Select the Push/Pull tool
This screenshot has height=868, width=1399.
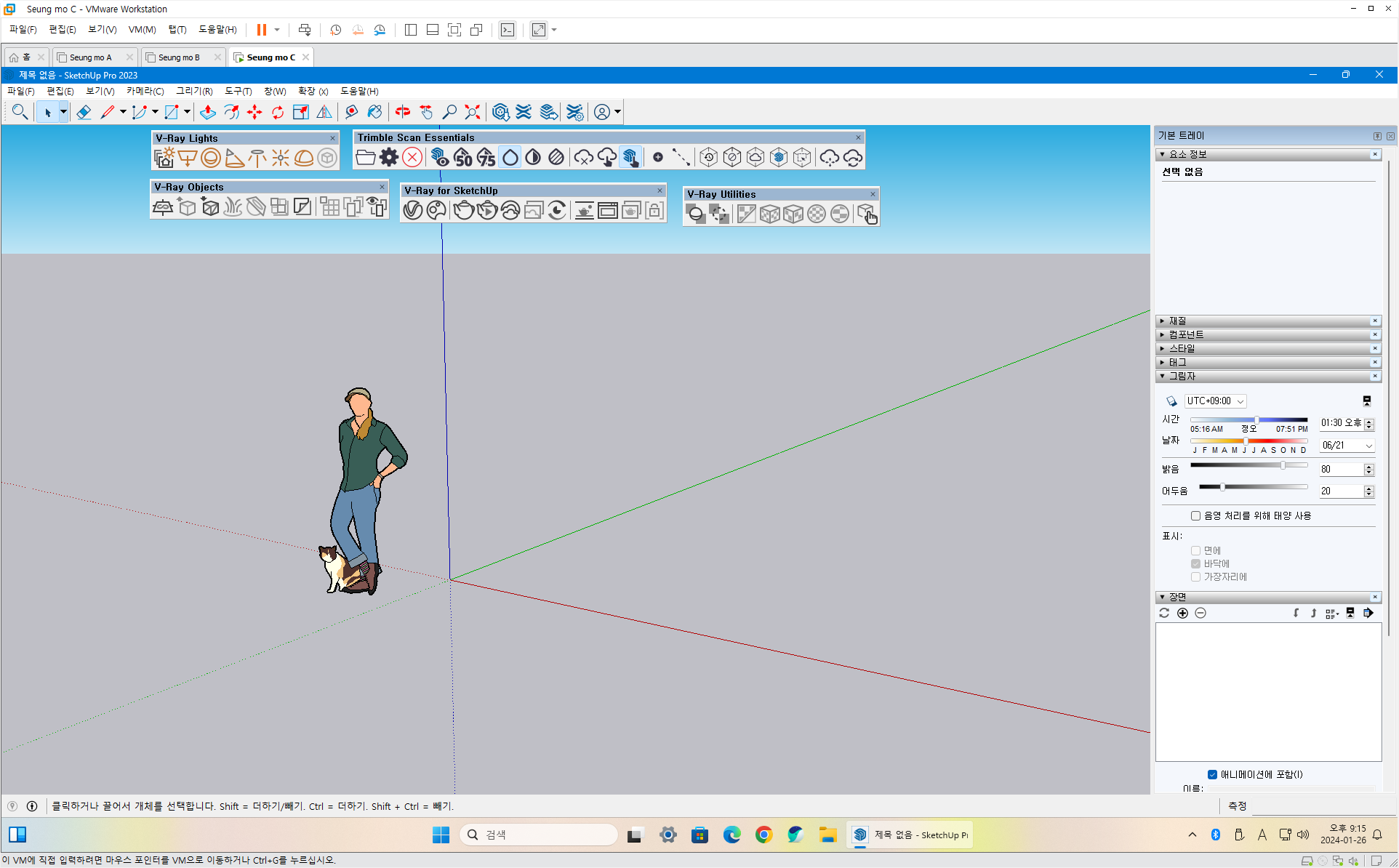[208, 112]
